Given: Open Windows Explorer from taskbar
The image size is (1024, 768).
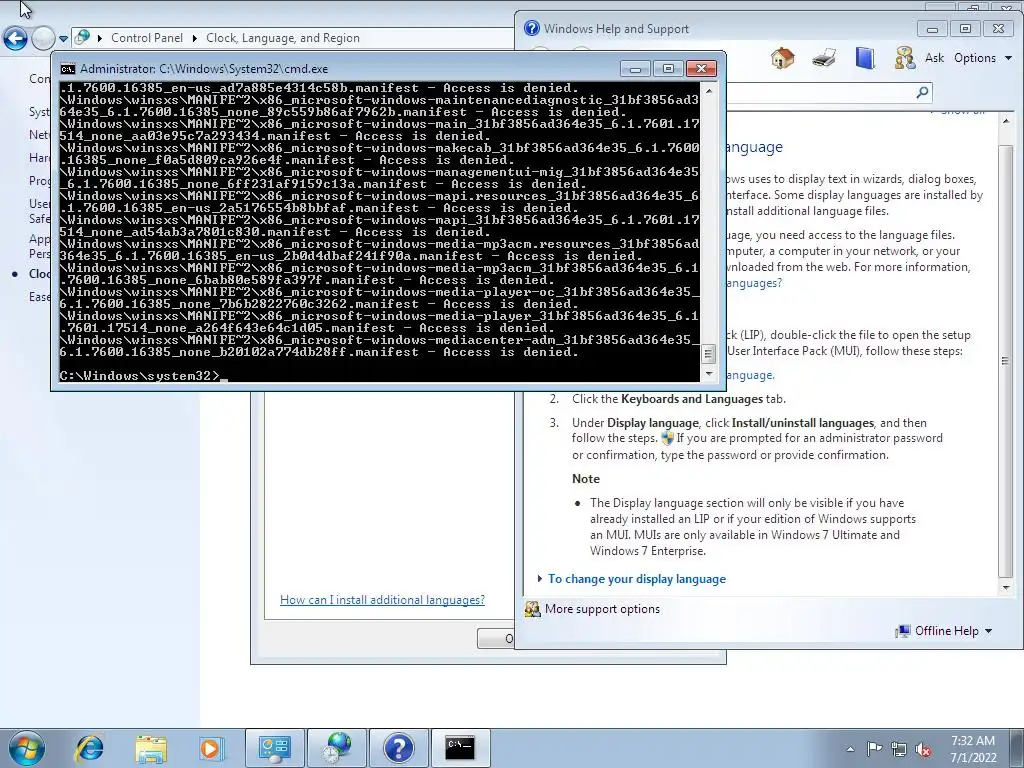Looking at the screenshot, I should tap(151, 748).
